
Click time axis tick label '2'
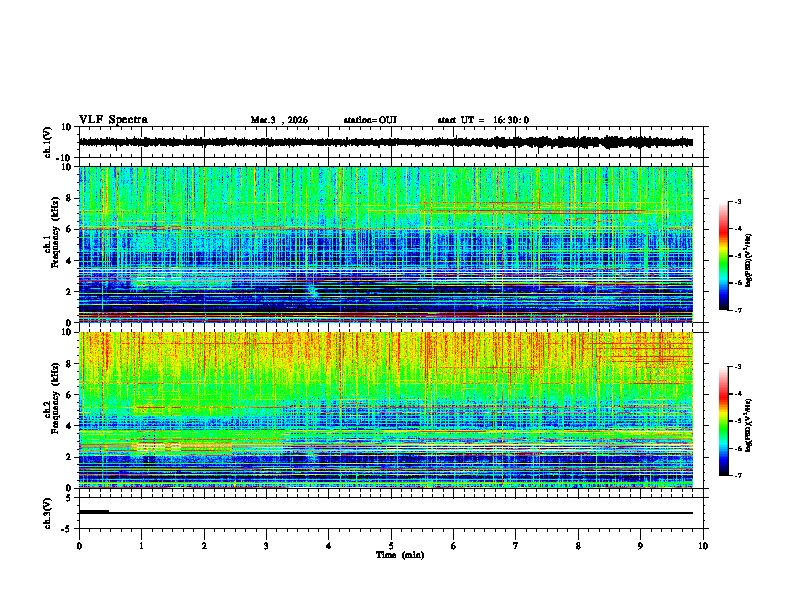204,546
